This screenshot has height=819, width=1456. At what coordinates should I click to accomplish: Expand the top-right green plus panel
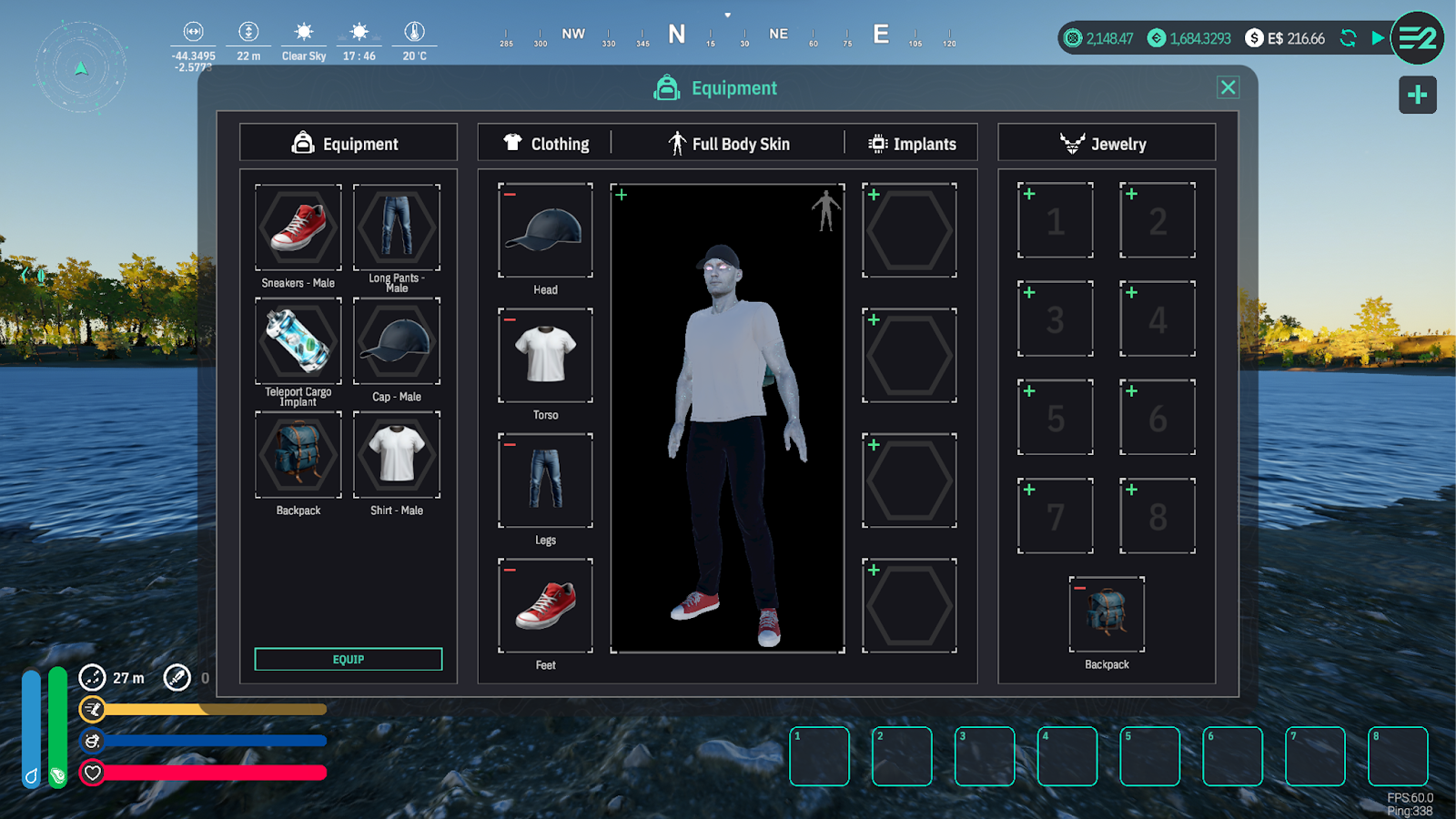click(1417, 95)
